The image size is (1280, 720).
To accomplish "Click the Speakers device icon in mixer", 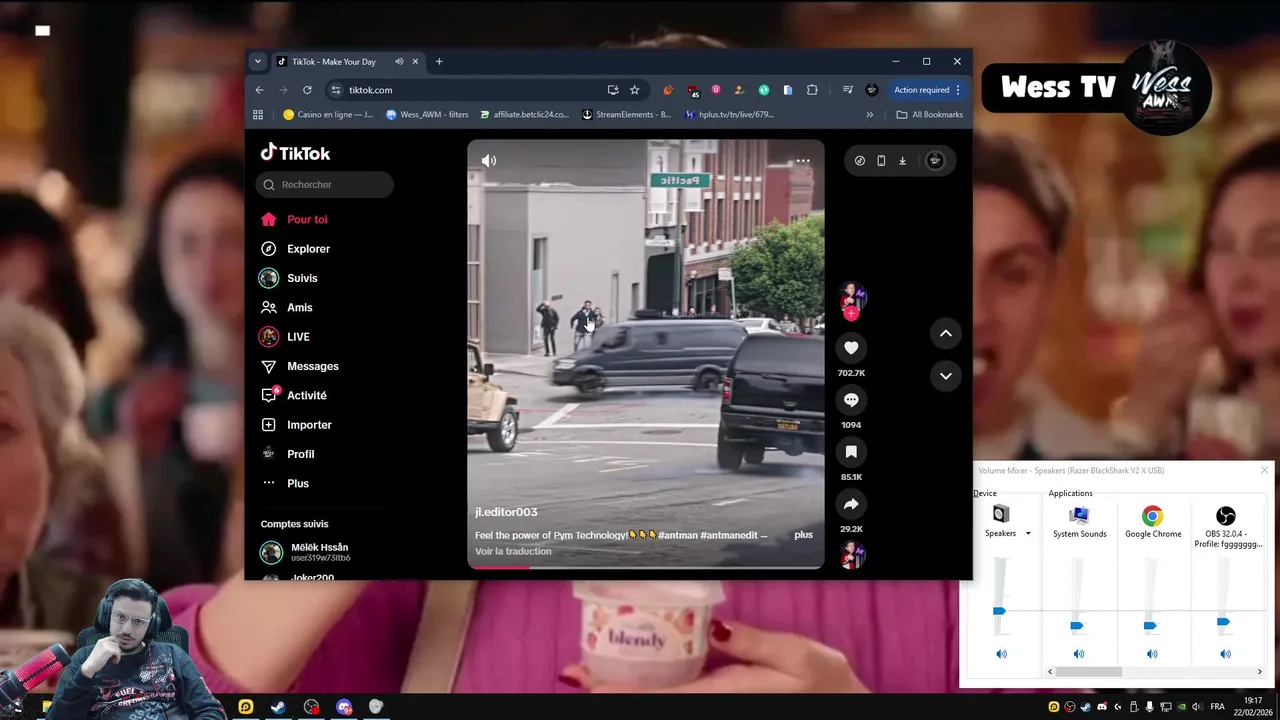I will point(1000,514).
